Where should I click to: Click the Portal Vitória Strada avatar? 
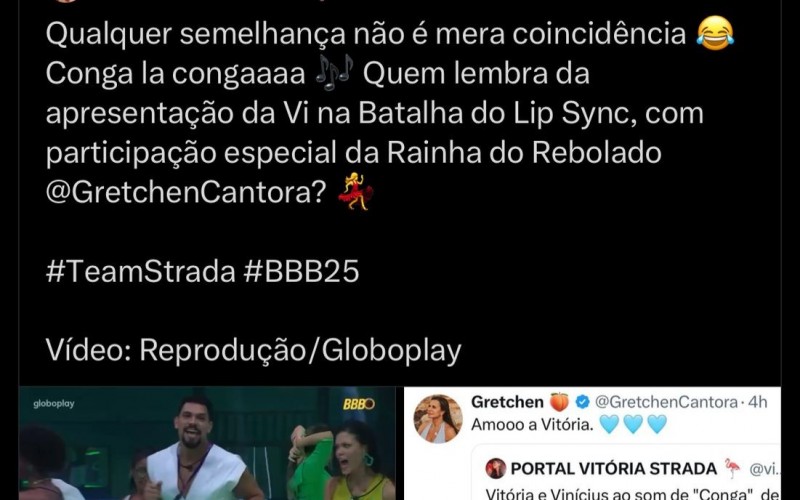pyautogui.click(x=495, y=468)
